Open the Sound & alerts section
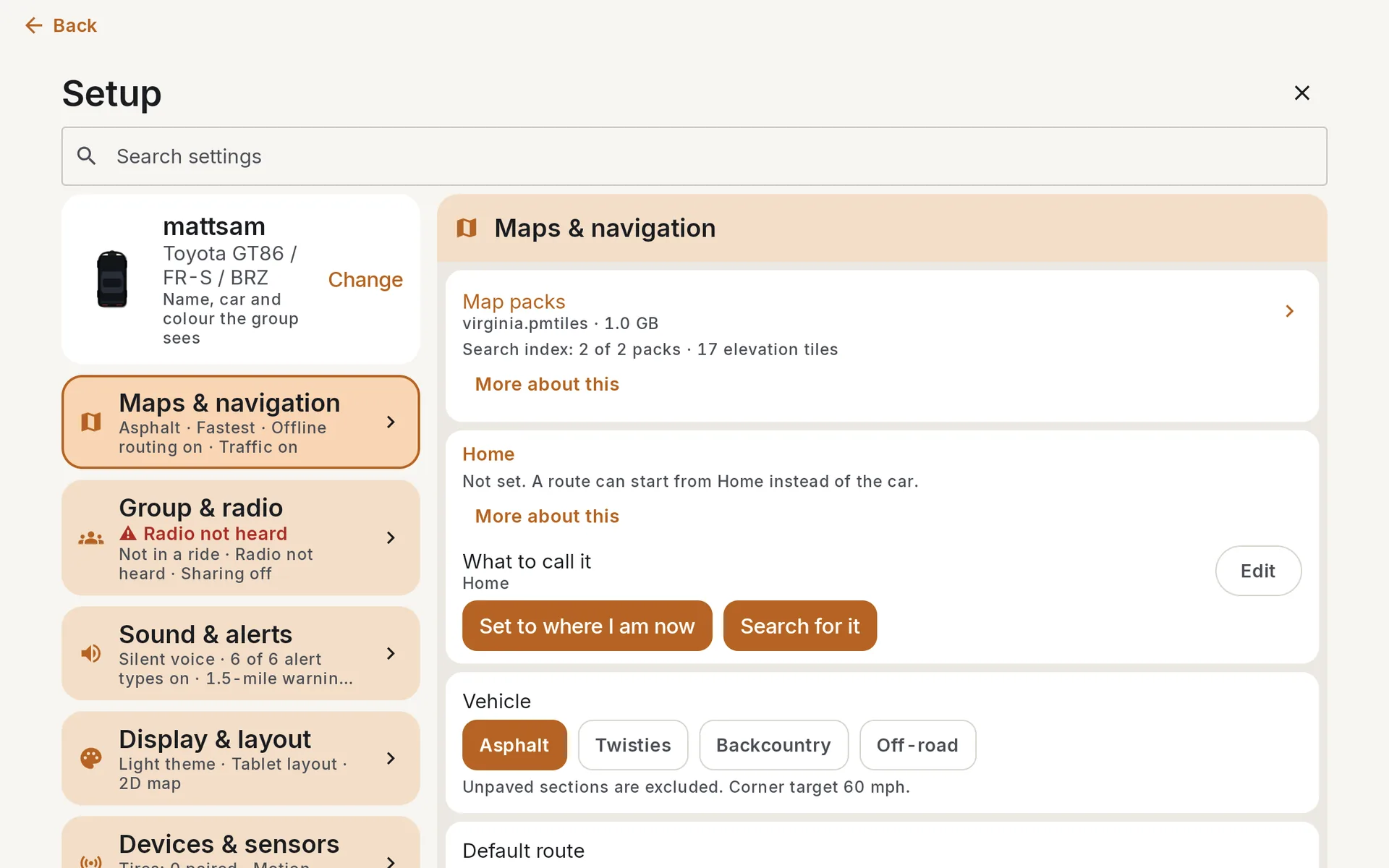The height and width of the screenshot is (868, 1389). point(241,653)
